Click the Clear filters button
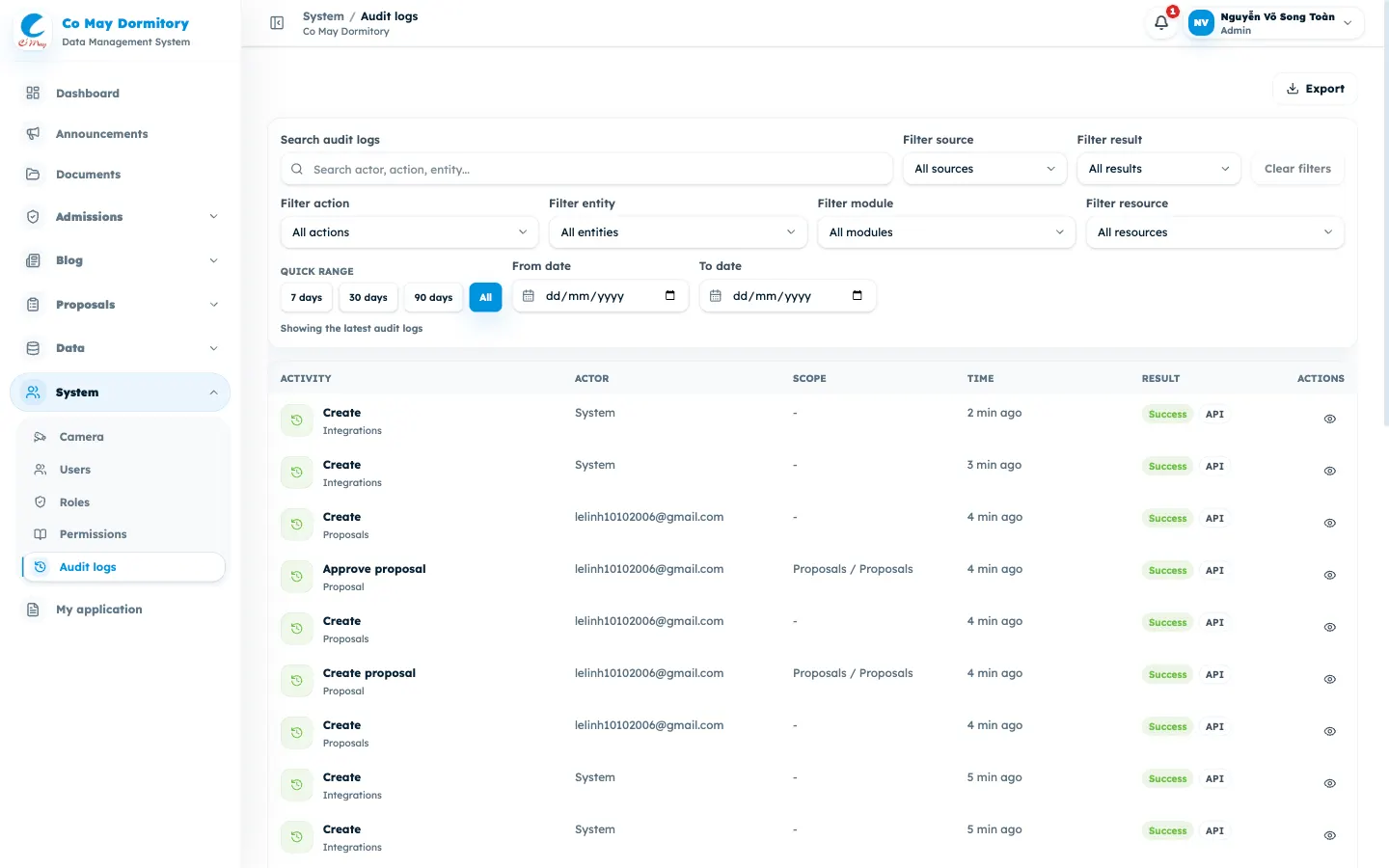Image resolution: width=1389 pixels, height=868 pixels. 1297,169
